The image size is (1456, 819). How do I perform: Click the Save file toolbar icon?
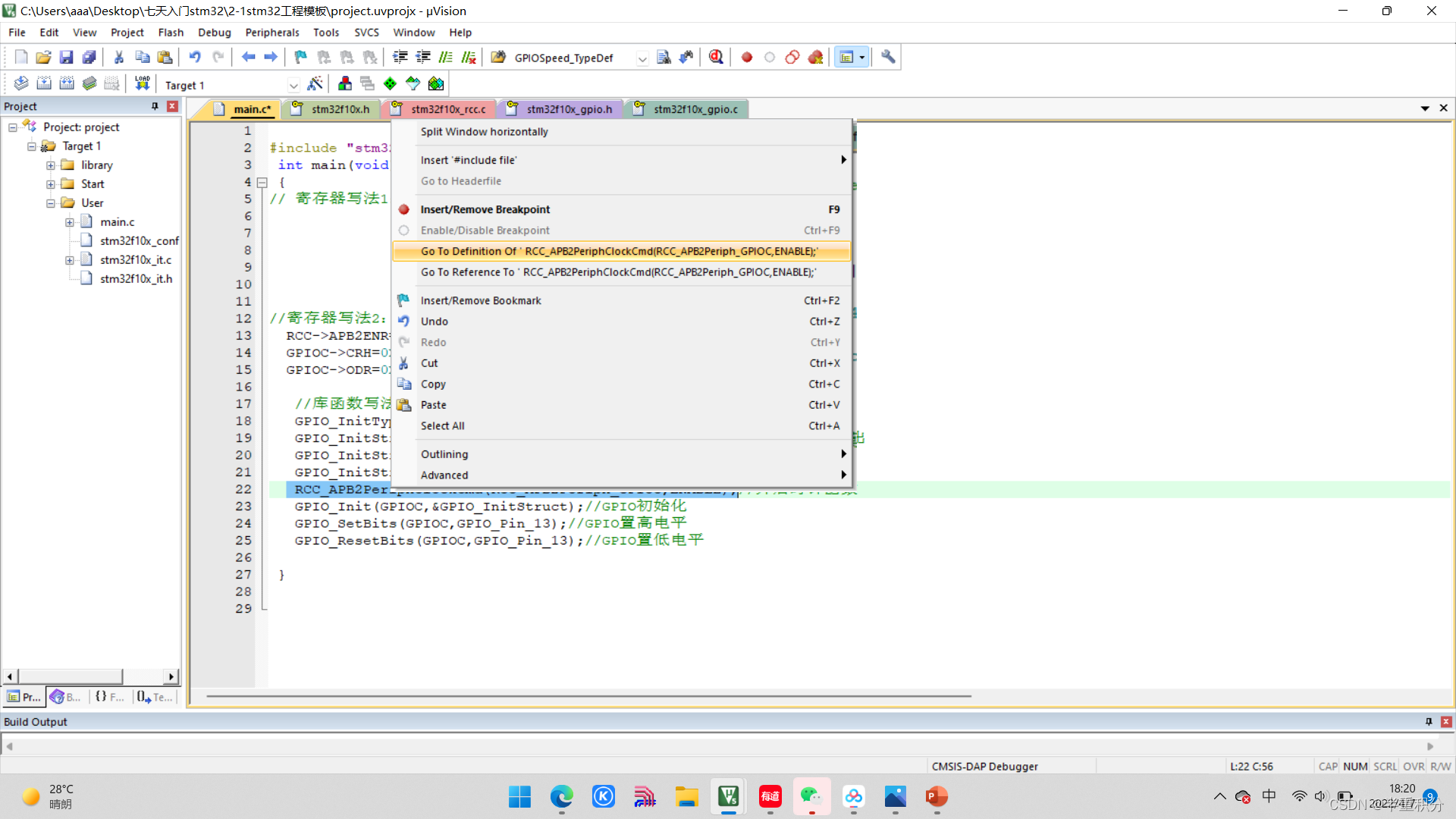[66, 57]
